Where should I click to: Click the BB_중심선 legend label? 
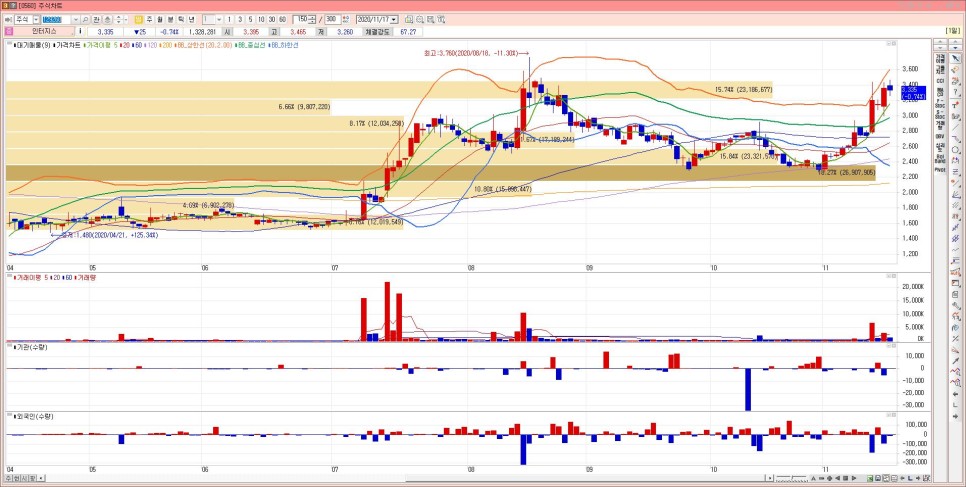tap(250, 45)
